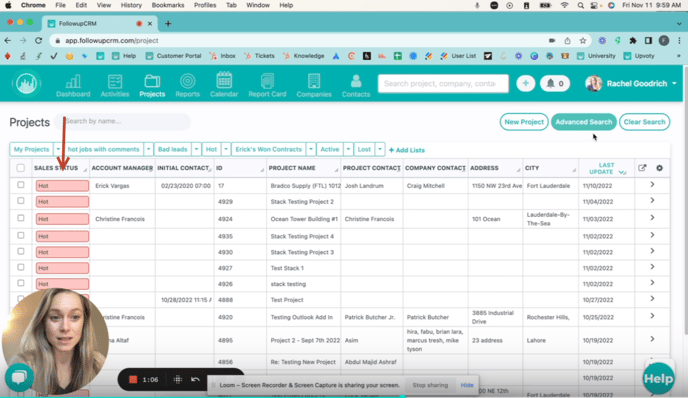
Task: Click Hide in the Loom sharing bar
Action: coord(467,385)
